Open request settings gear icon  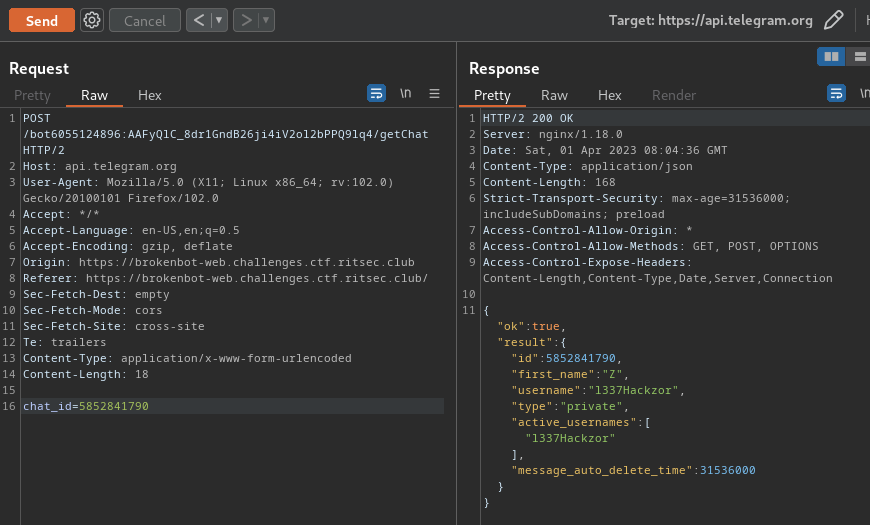pyautogui.click(x=92, y=21)
